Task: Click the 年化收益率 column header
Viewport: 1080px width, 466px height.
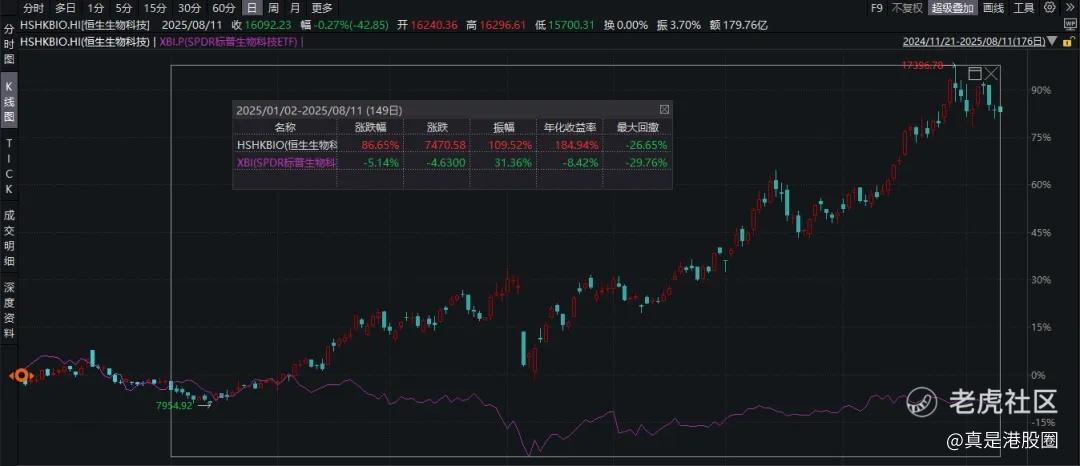Action: (570, 127)
